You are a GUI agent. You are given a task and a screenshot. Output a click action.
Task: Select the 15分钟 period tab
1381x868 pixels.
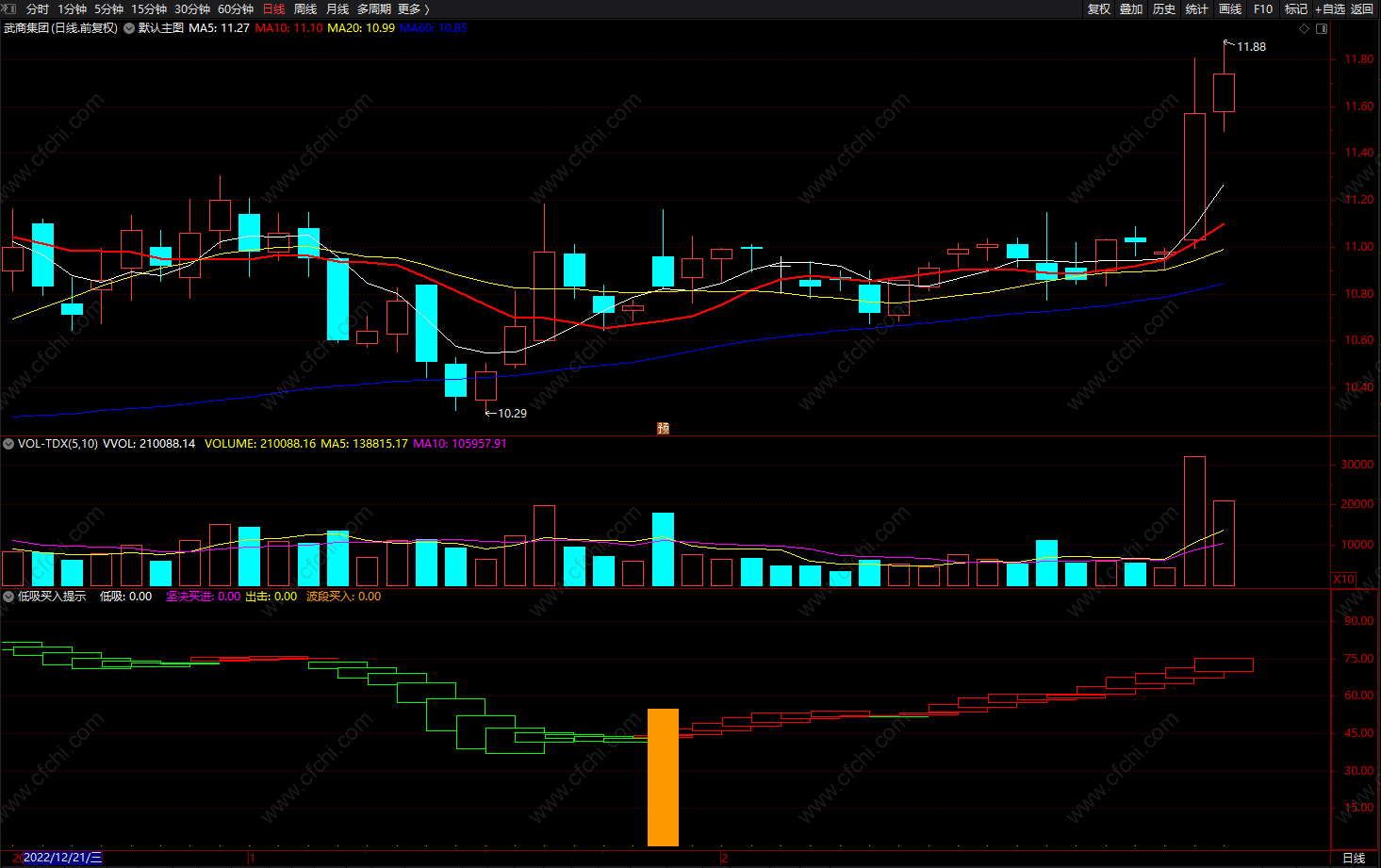(x=149, y=8)
